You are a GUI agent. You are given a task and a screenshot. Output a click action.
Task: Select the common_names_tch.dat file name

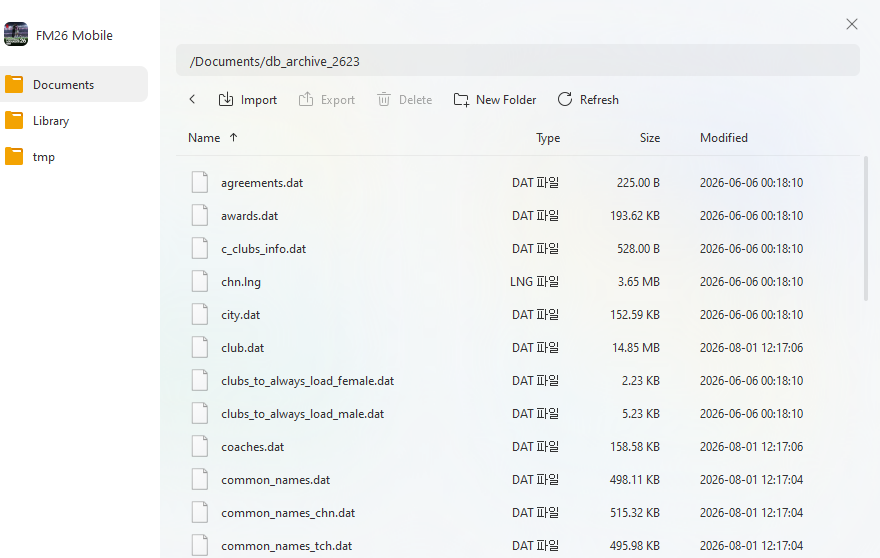(286, 546)
